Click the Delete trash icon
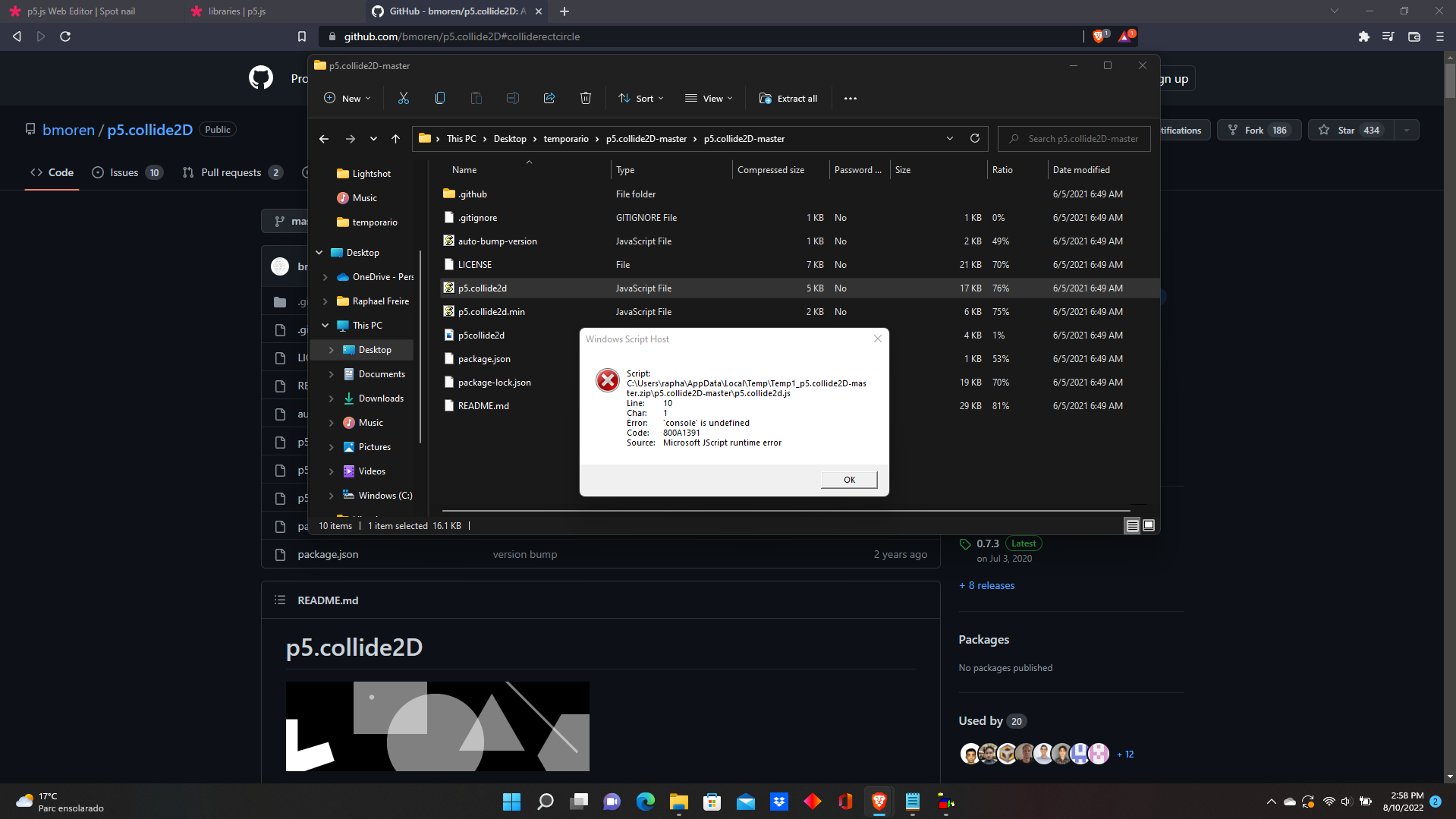Image resolution: width=1456 pixels, height=819 pixels. pos(586,98)
